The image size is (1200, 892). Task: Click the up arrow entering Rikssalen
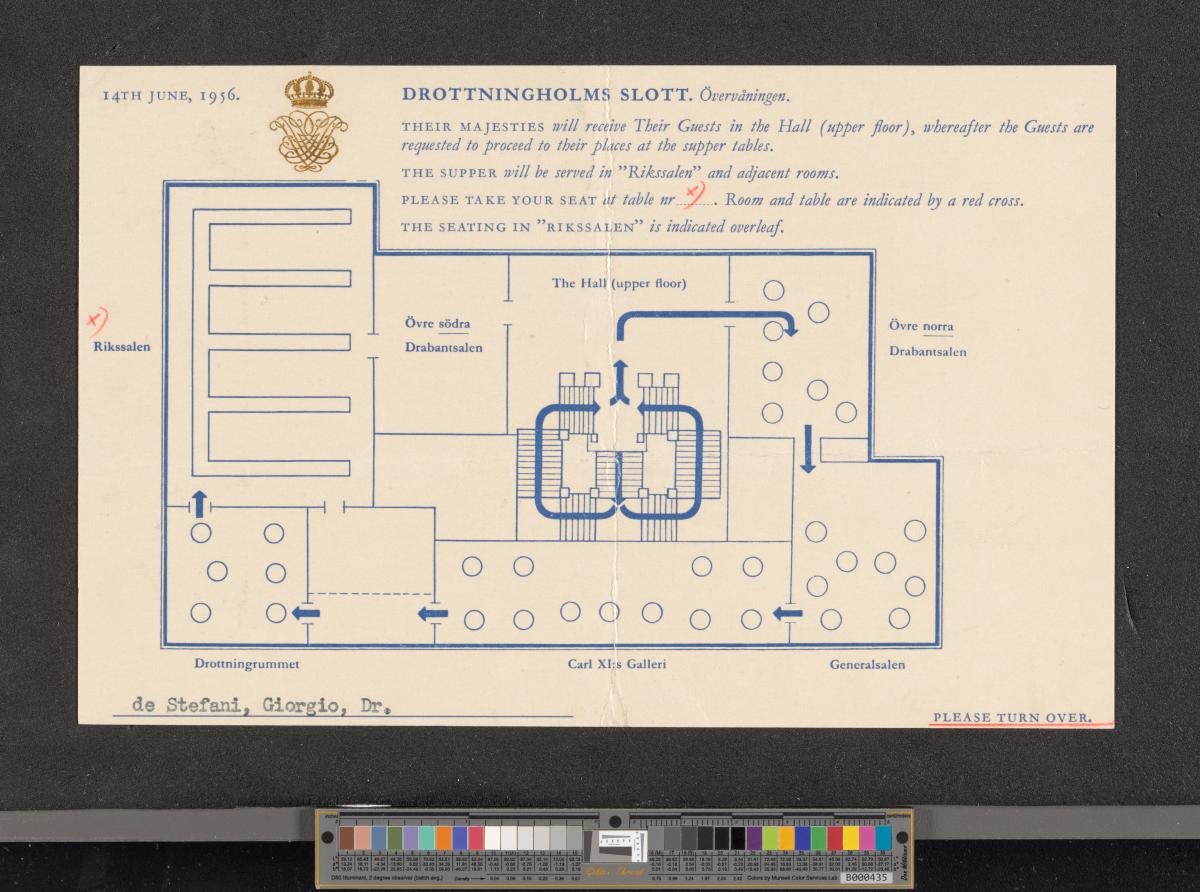click(x=199, y=502)
